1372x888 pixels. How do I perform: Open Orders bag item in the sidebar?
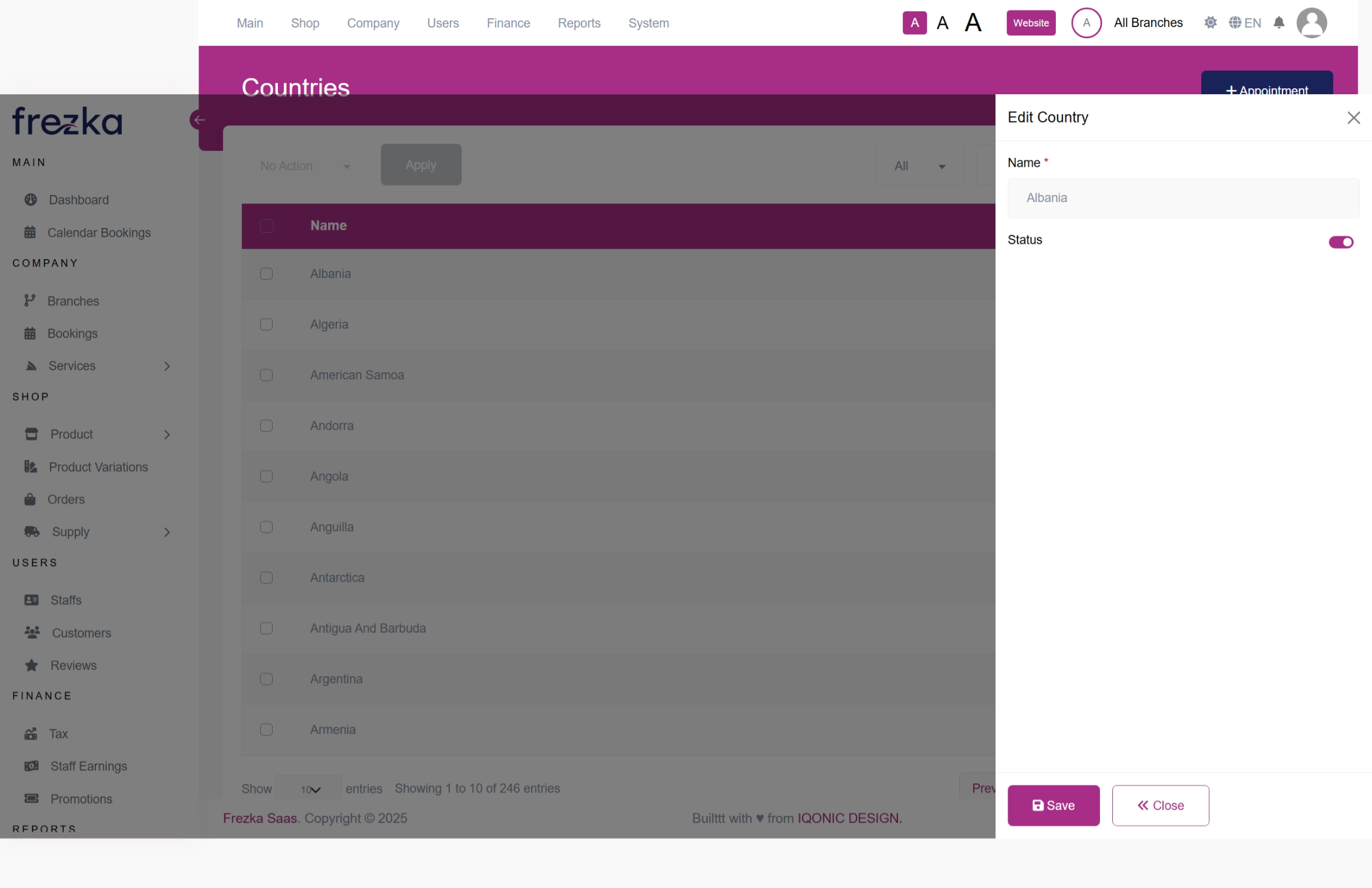click(x=65, y=499)
